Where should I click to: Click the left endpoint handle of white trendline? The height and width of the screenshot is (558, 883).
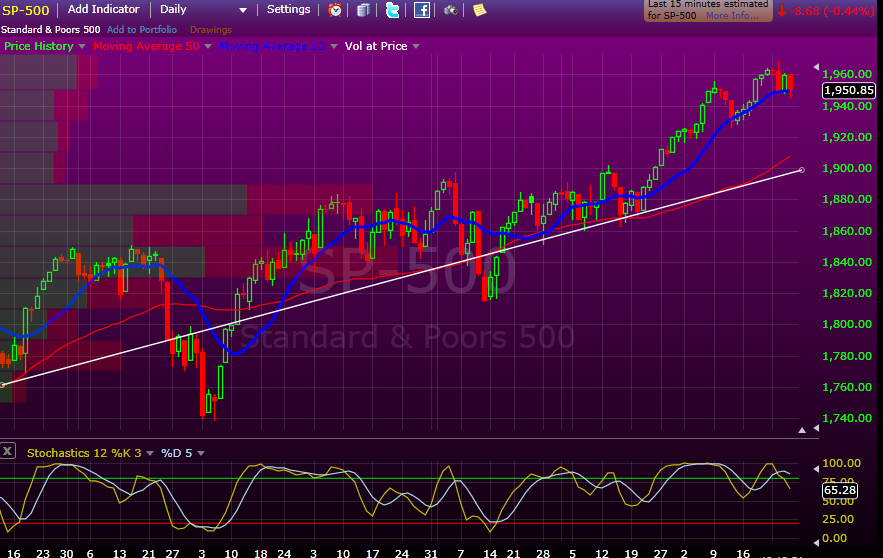point(2,385)
